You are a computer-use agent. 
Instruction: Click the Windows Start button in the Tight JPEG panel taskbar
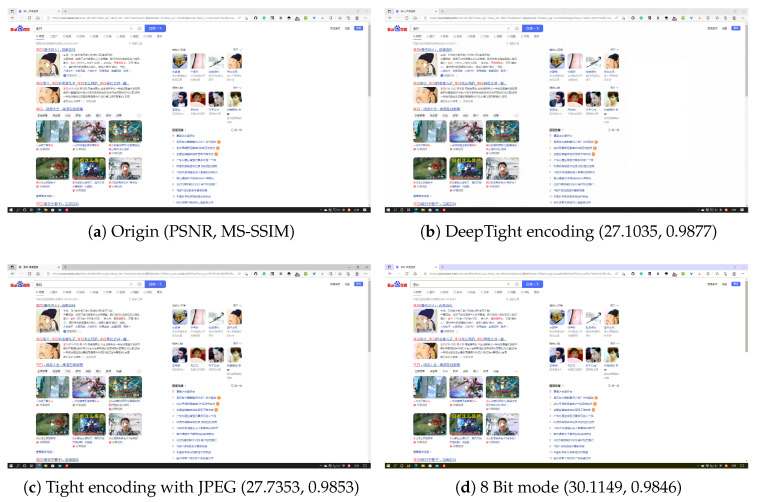point(11,466)
